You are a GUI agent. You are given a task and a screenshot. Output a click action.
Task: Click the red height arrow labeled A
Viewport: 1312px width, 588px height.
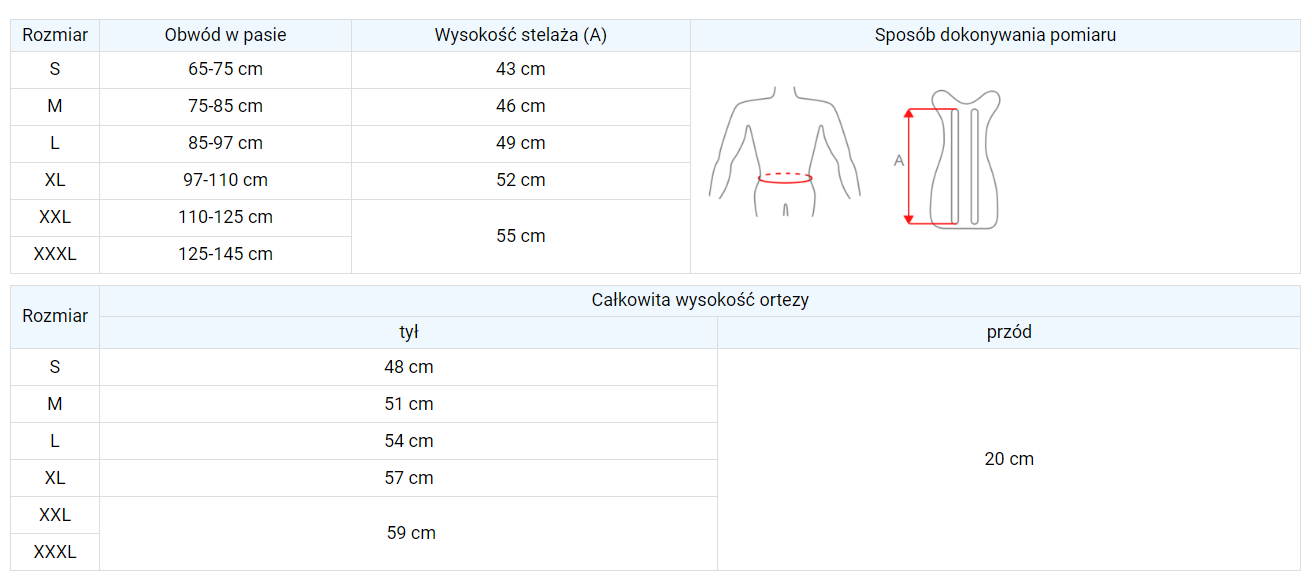(909, 165)
